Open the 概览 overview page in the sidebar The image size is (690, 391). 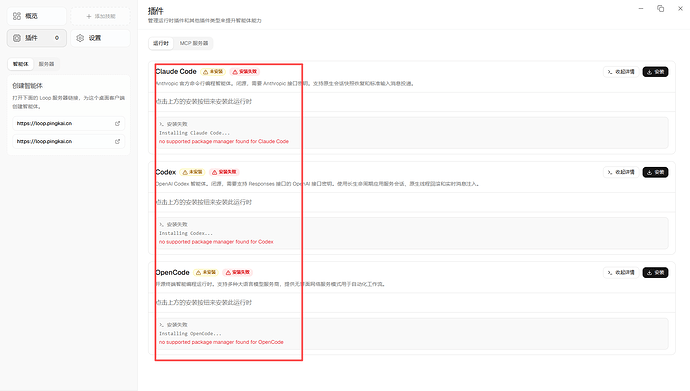coord(37,16)
